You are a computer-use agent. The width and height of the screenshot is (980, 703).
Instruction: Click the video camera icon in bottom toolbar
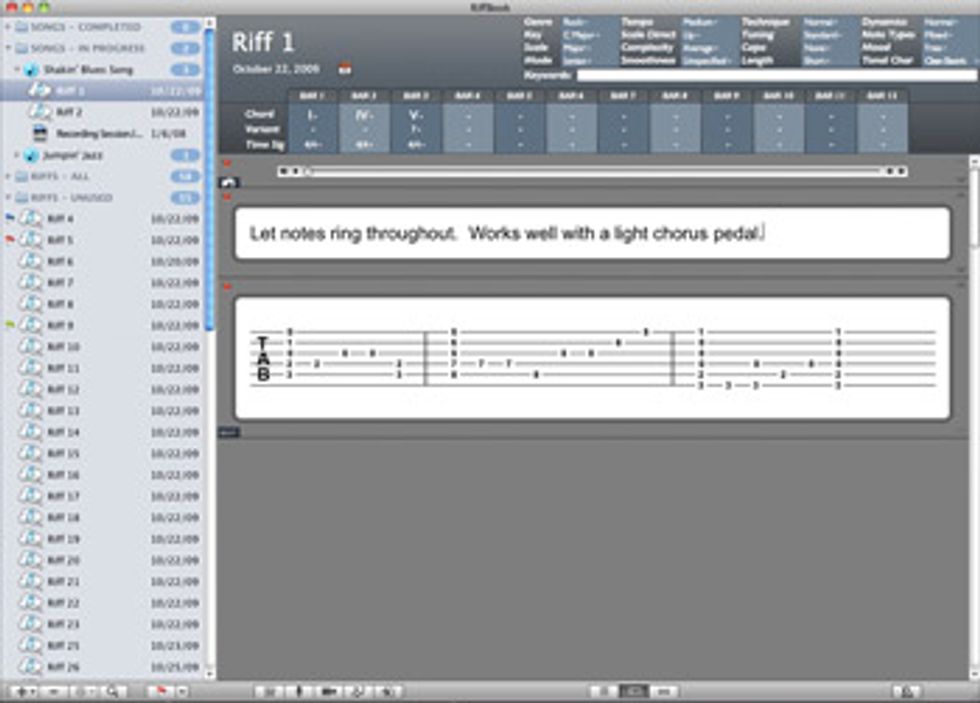(329, 691)
